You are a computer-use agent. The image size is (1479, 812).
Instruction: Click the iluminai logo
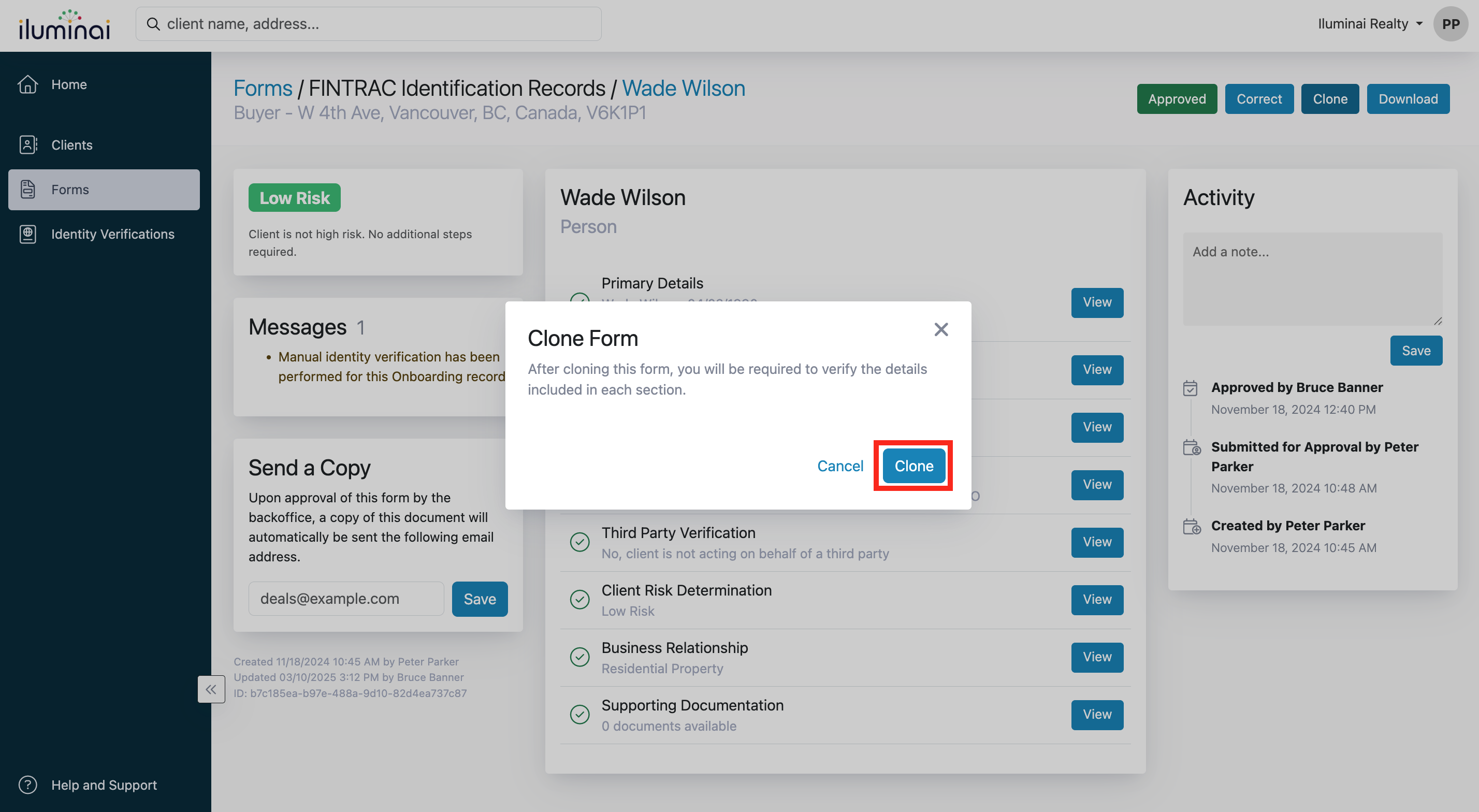(64, 25)
